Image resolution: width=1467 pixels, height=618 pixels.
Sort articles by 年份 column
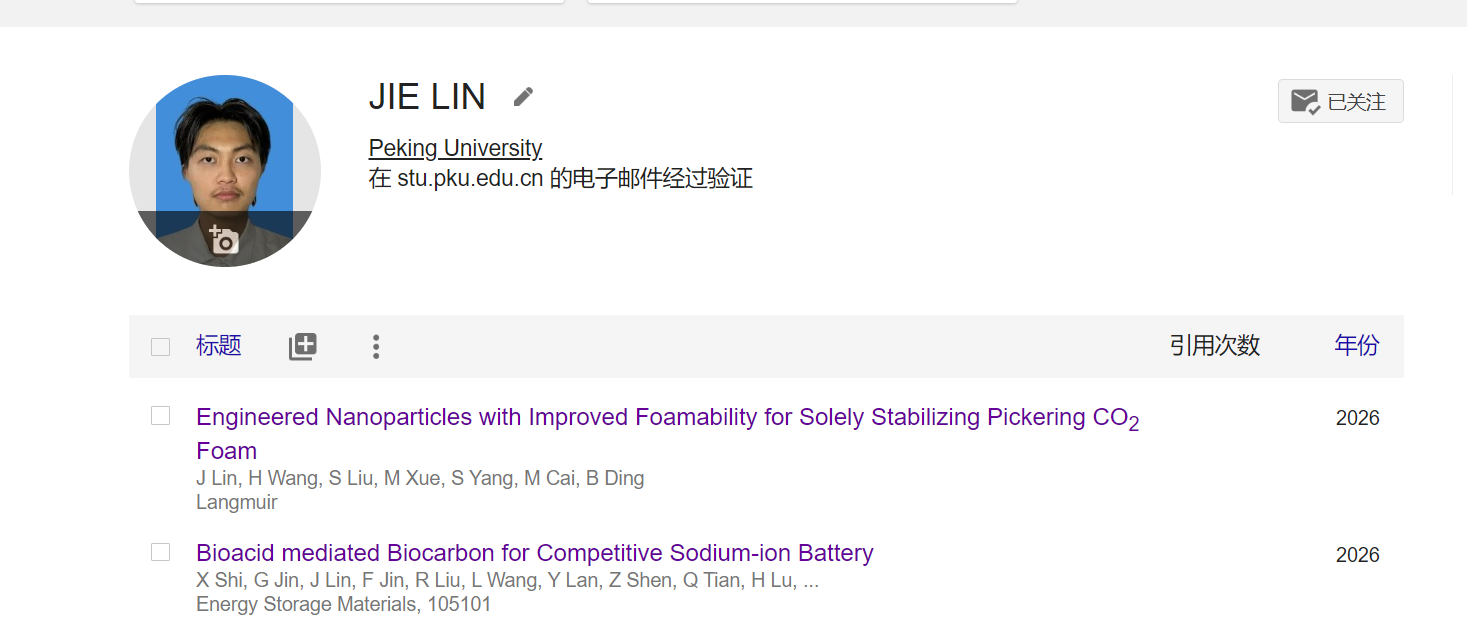pos(1356,346)
